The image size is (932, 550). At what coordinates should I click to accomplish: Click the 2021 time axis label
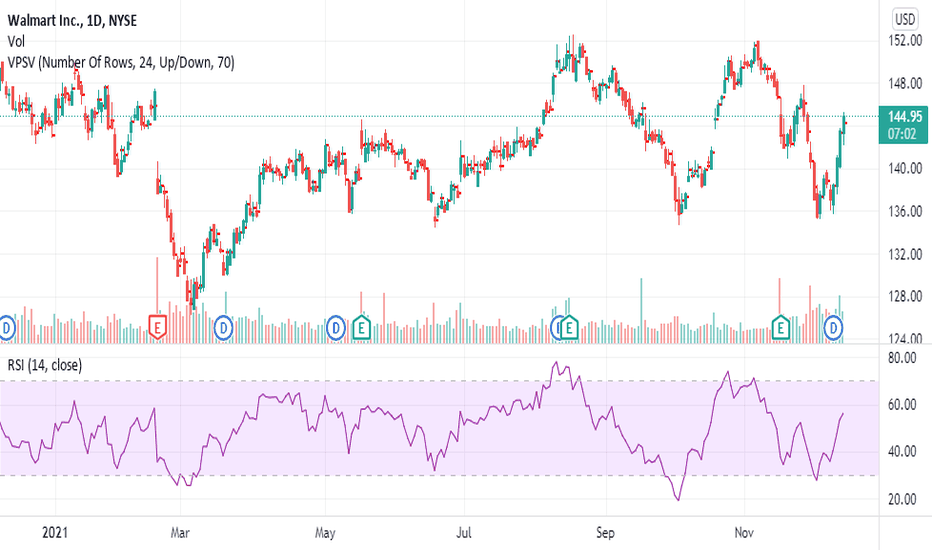pos(55,532)
